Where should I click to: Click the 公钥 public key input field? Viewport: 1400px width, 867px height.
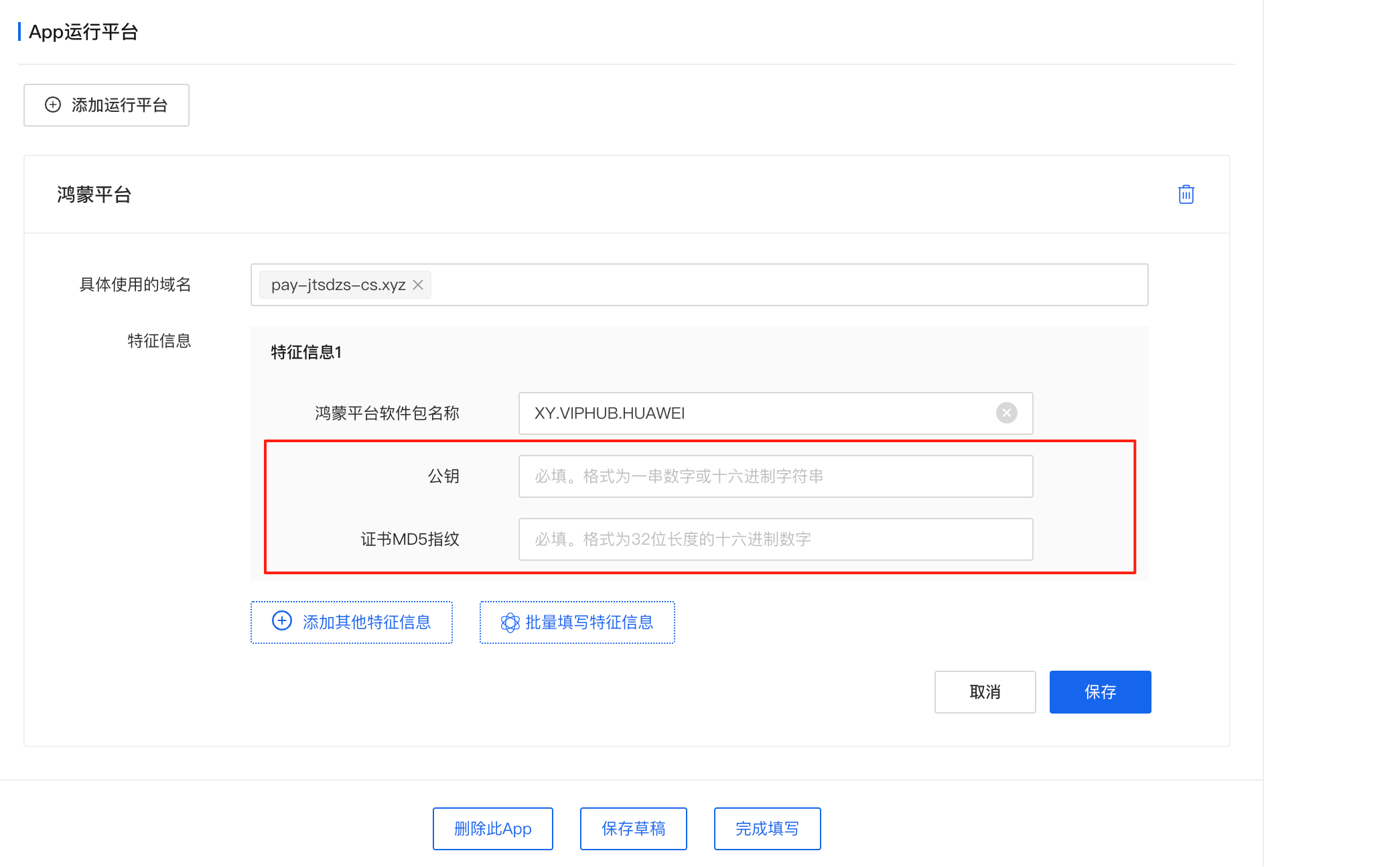click(775, 476)
